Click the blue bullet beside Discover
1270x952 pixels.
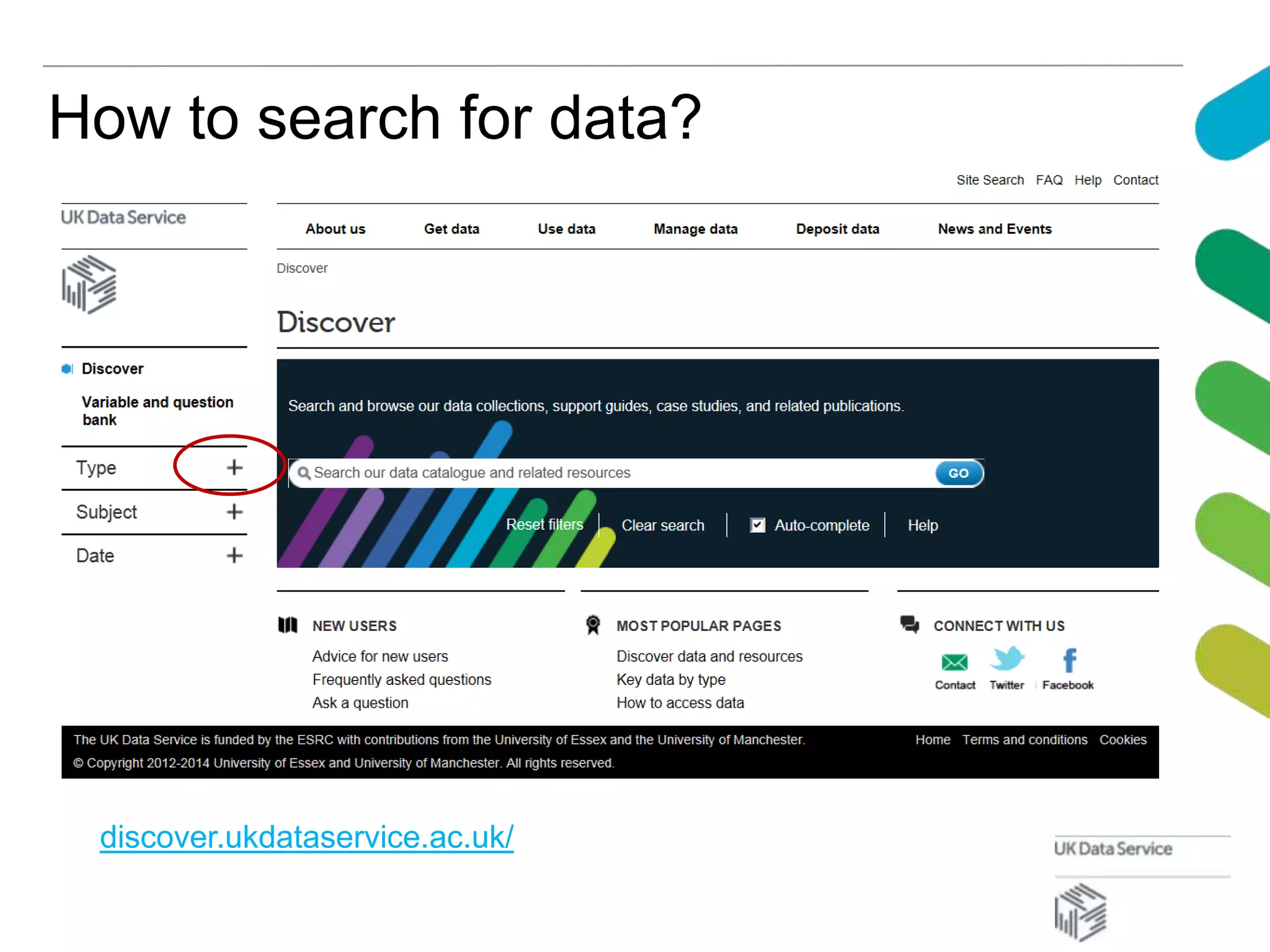(67, 369)
